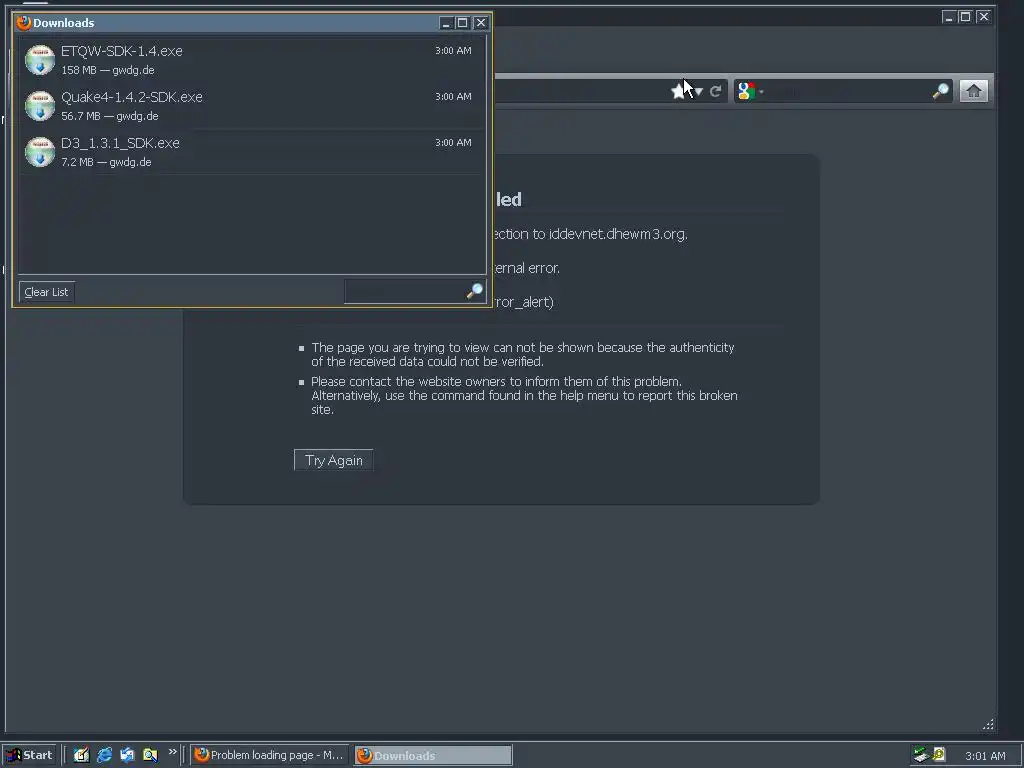Select the Quake4-1.4.2-SDK.exe file name
Image resolution: width=1024 pixels, height=768 pixels.
click(x=132, y=97)
